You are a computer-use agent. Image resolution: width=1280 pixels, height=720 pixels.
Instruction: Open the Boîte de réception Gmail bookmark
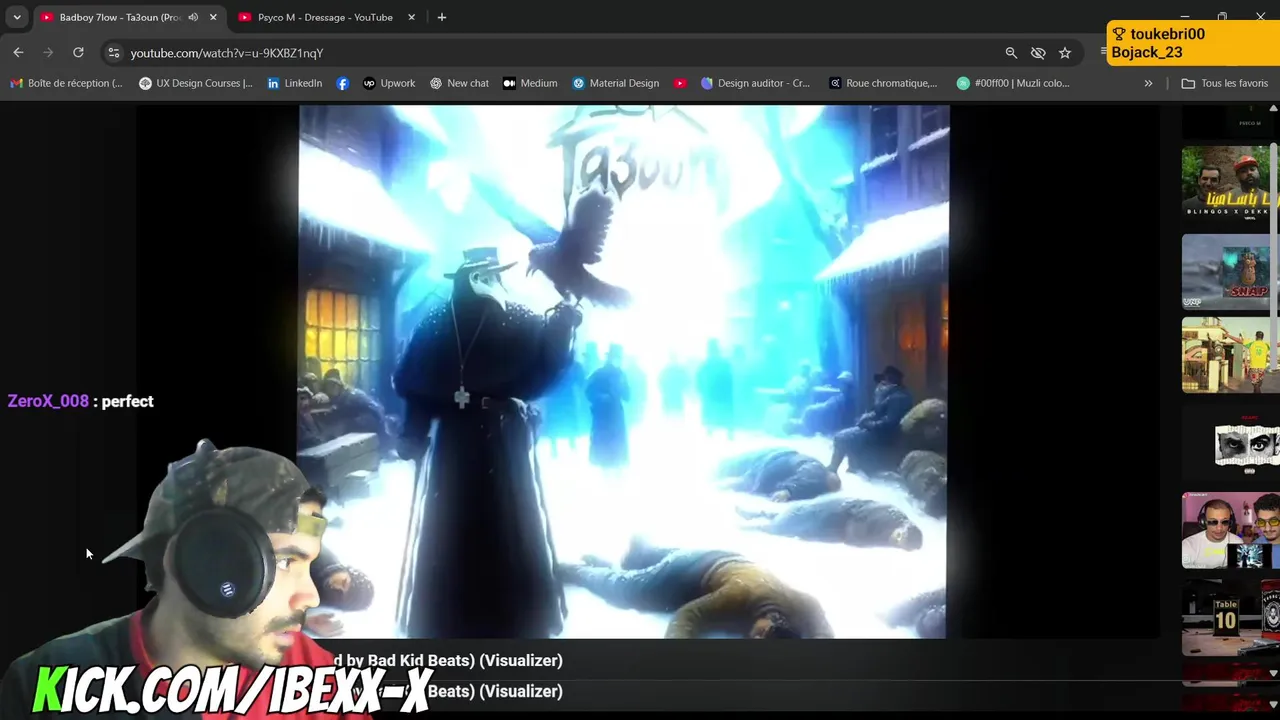coord(66,83)
